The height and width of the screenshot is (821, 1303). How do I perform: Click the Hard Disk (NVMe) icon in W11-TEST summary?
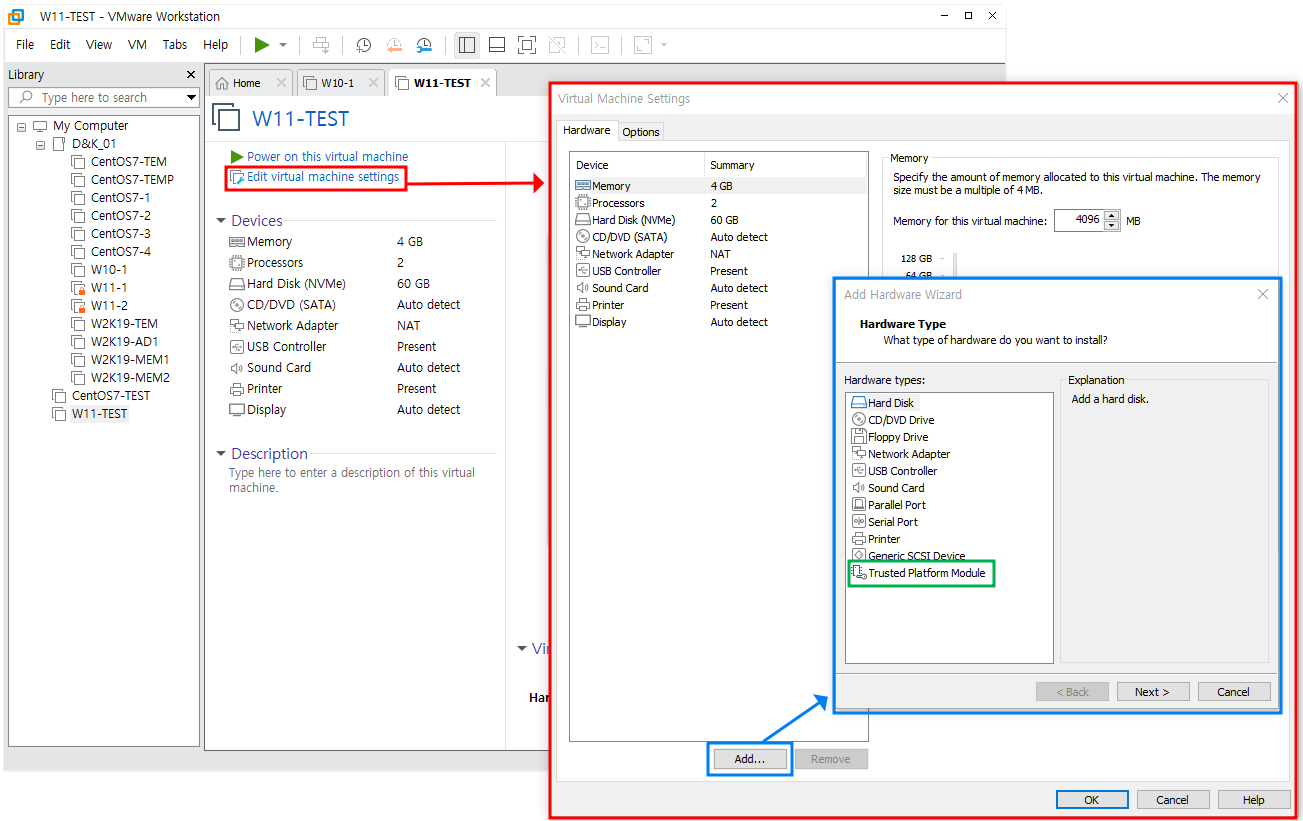[x=237, y=284]
